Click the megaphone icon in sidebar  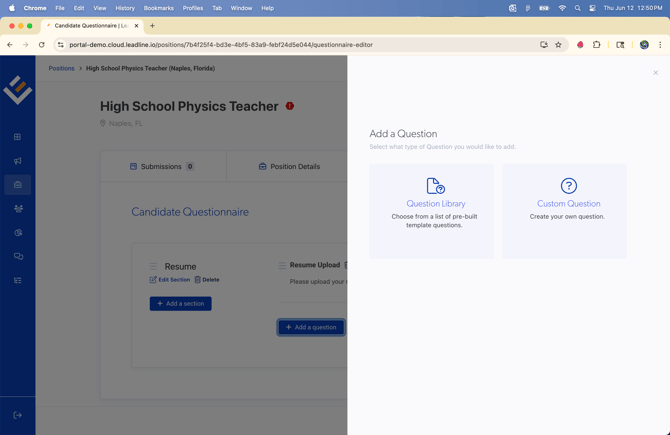[18, 161]
